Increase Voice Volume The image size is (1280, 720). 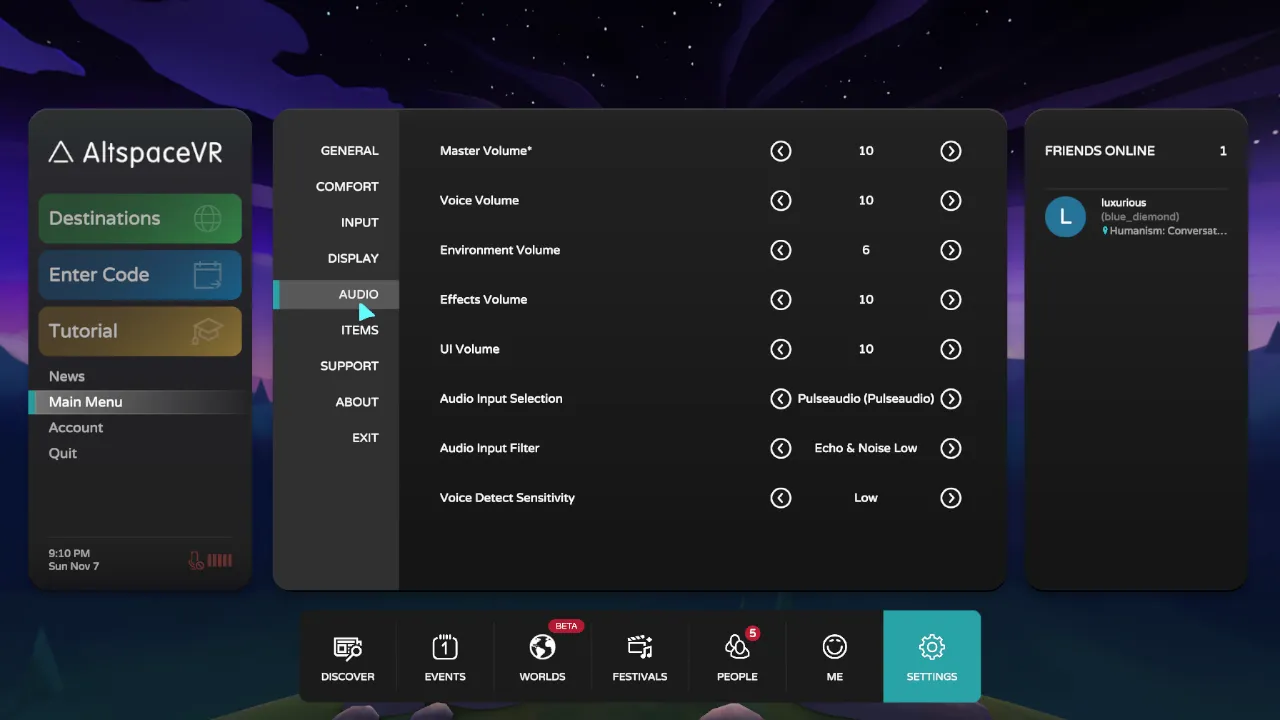tap(951, 201)
